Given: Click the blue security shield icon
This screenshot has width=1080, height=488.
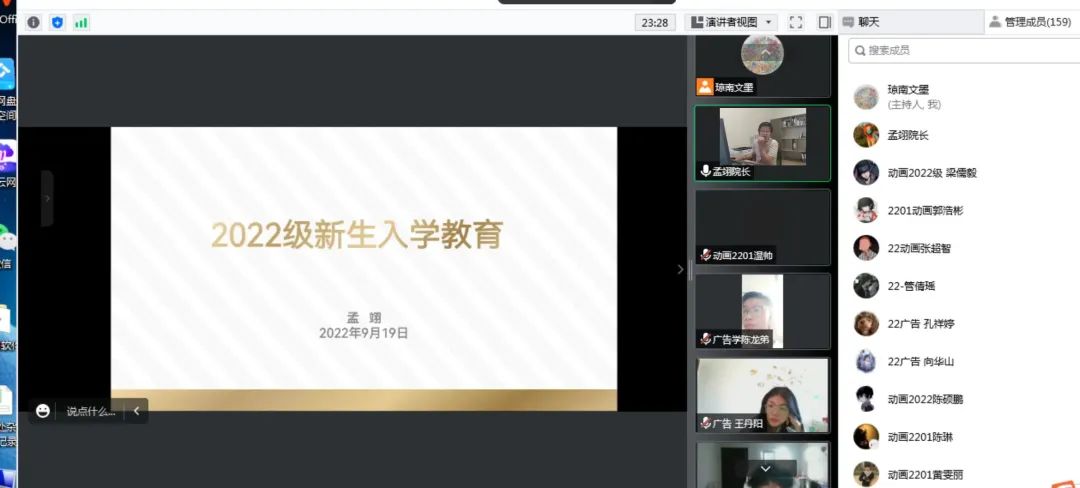Looking at the screenshot, I should point(57,23).
